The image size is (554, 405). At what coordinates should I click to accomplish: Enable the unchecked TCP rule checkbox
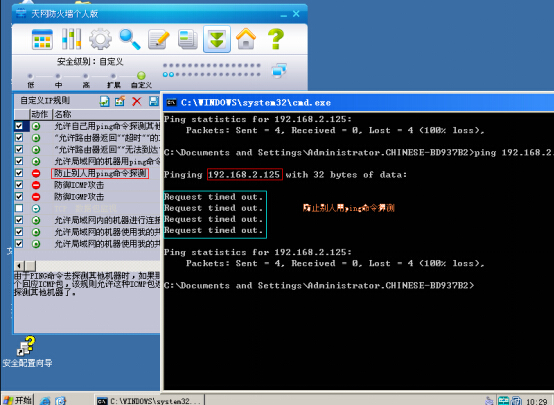click(x=19, y=209)
